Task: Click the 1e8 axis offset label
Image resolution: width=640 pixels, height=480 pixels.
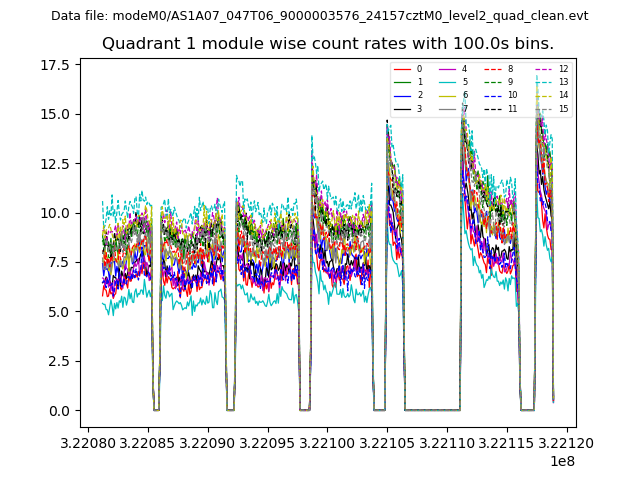Action: click(561, 461)
